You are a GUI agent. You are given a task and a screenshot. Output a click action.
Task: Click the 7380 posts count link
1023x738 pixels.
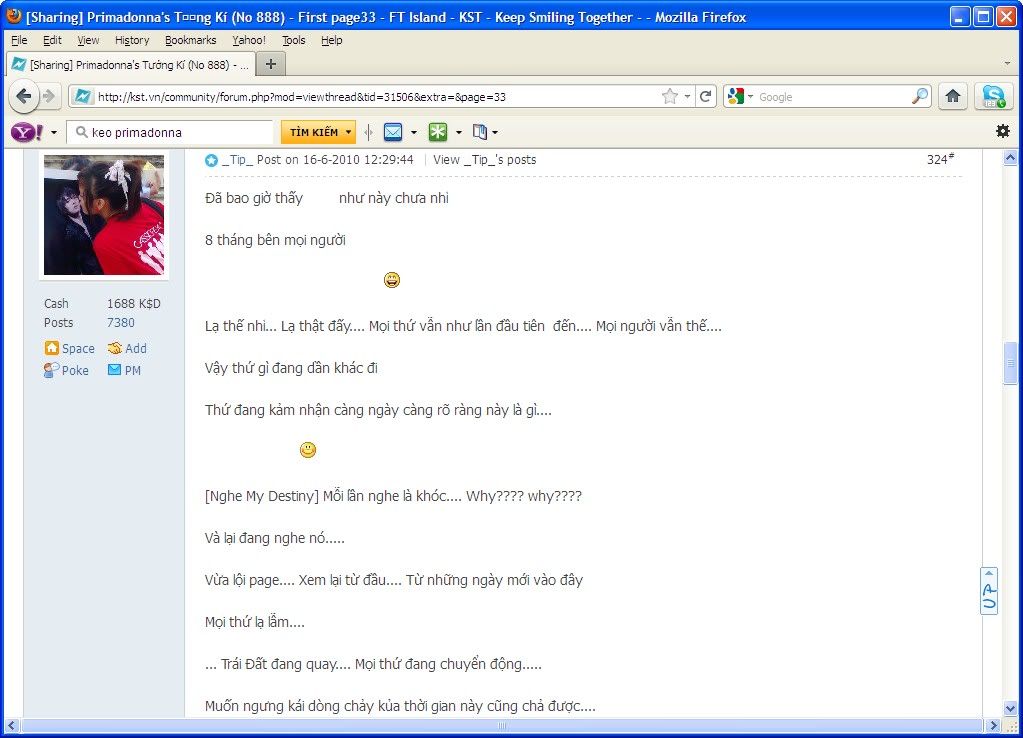click(121, 322)
